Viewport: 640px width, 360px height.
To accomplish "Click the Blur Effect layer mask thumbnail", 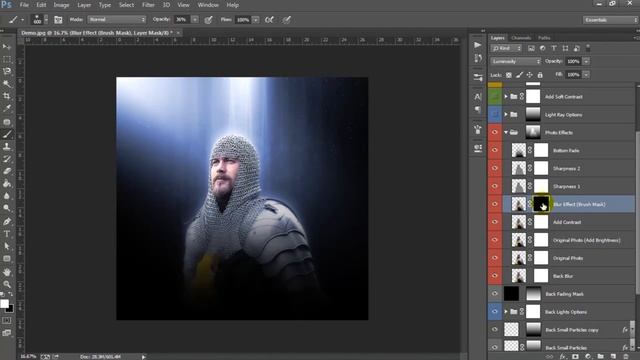I will (x=541, y=204).
